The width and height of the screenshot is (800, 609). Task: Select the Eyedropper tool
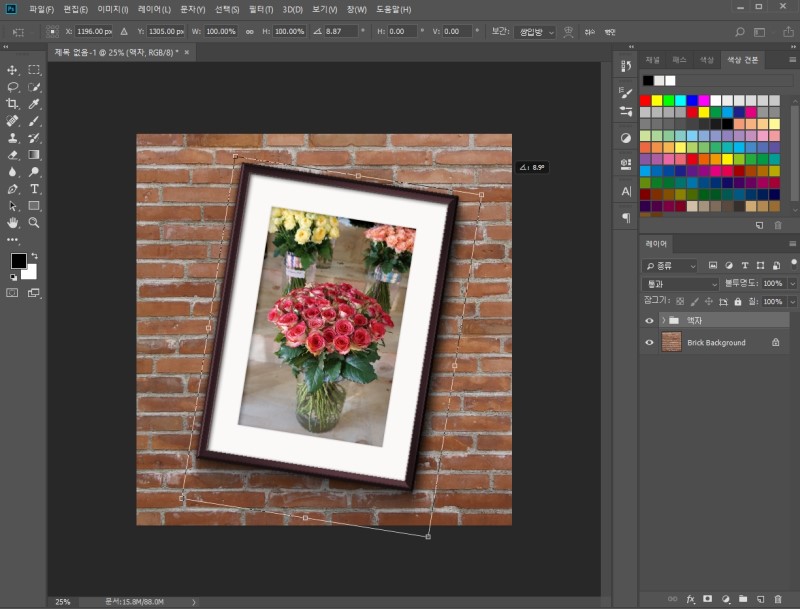[34, 104]
